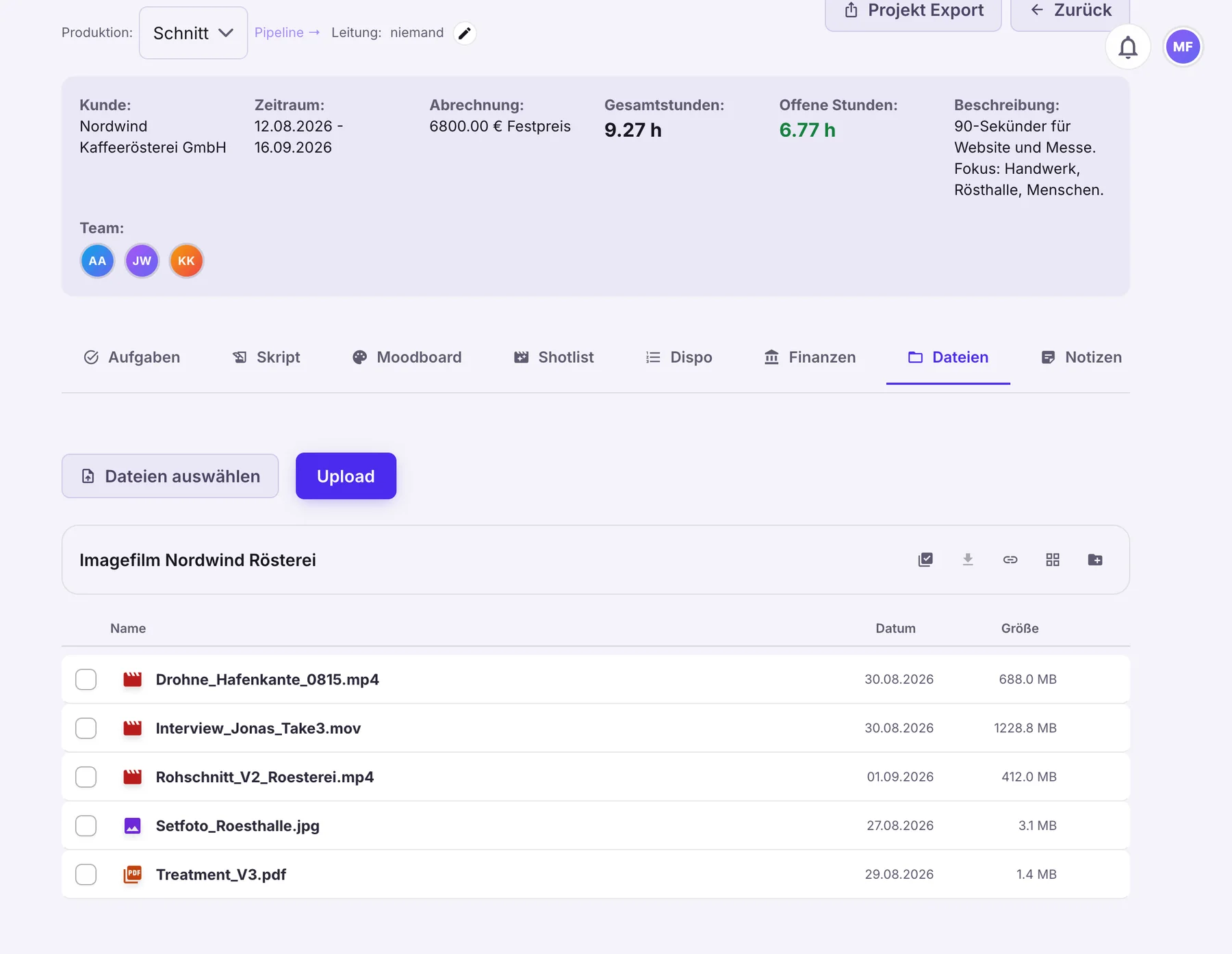Click team member avatar AA
The height and width of the screenshot is (954, 1232).
(97, 261)
